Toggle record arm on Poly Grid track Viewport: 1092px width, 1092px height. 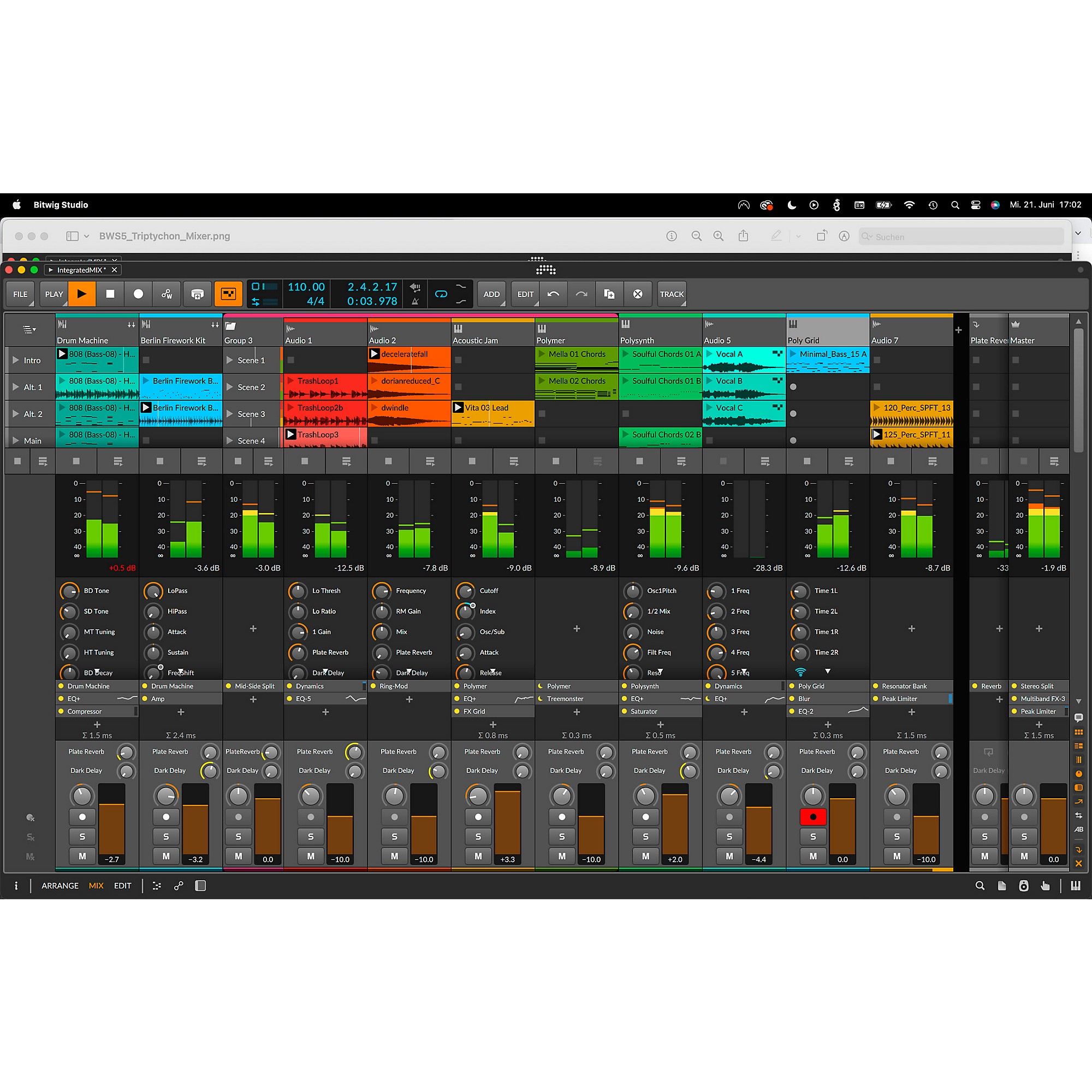point(813,817)
